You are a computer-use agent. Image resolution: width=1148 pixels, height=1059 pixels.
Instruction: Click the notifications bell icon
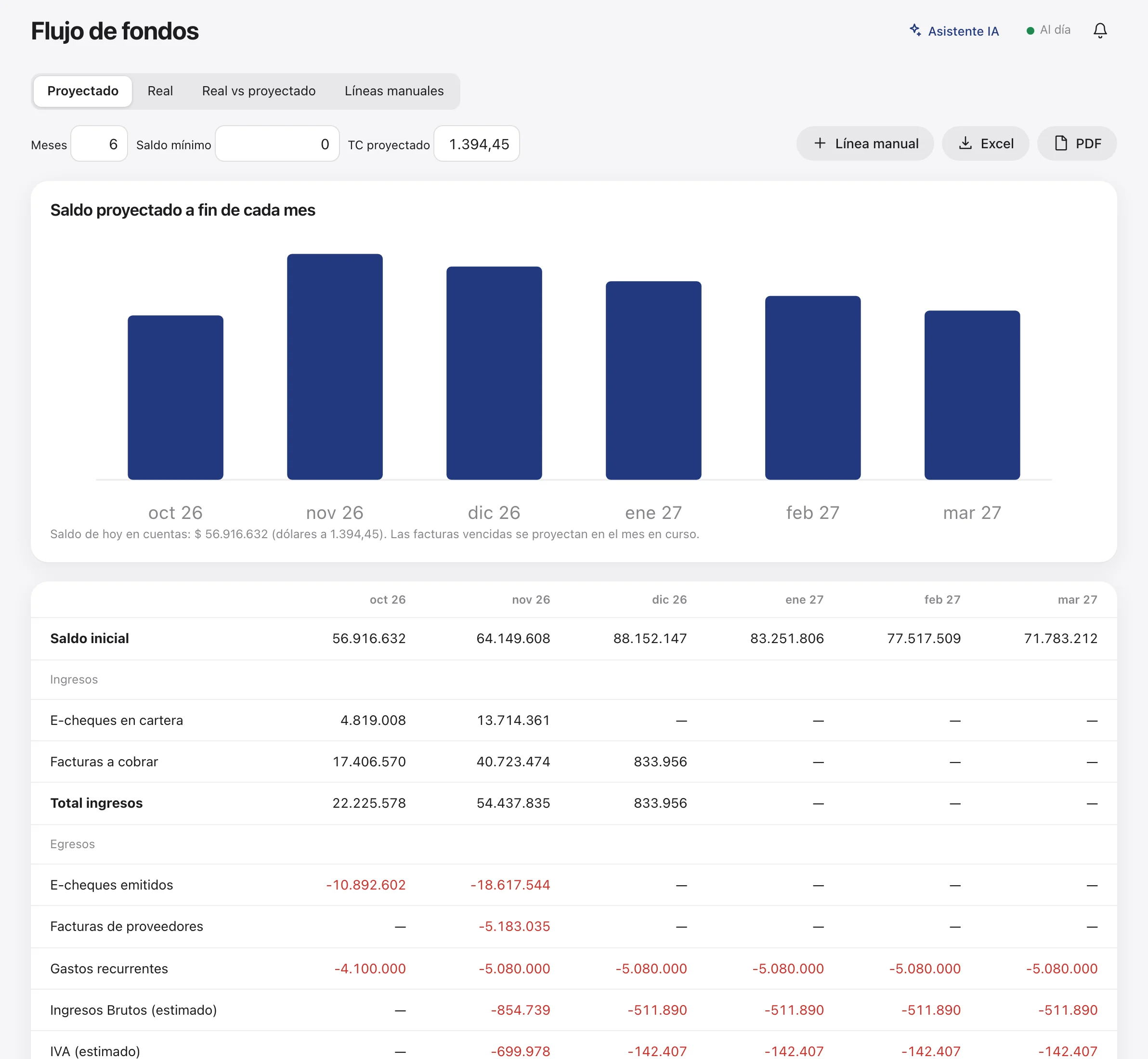(1100, 30)
